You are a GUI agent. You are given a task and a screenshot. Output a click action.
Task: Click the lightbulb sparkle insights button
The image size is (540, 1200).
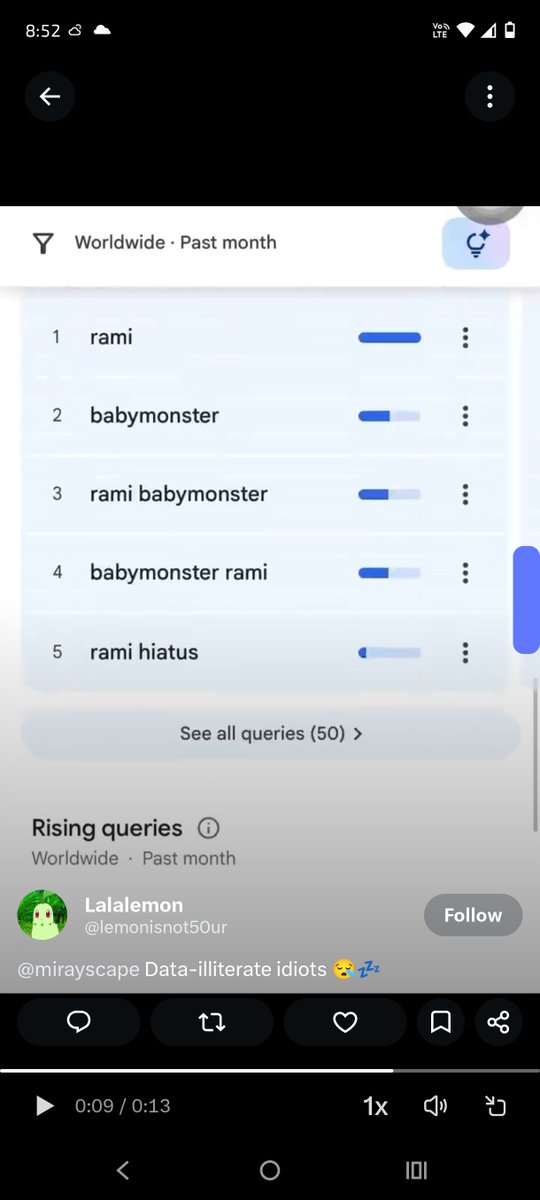pyautogui.click(x=476, y=243)
